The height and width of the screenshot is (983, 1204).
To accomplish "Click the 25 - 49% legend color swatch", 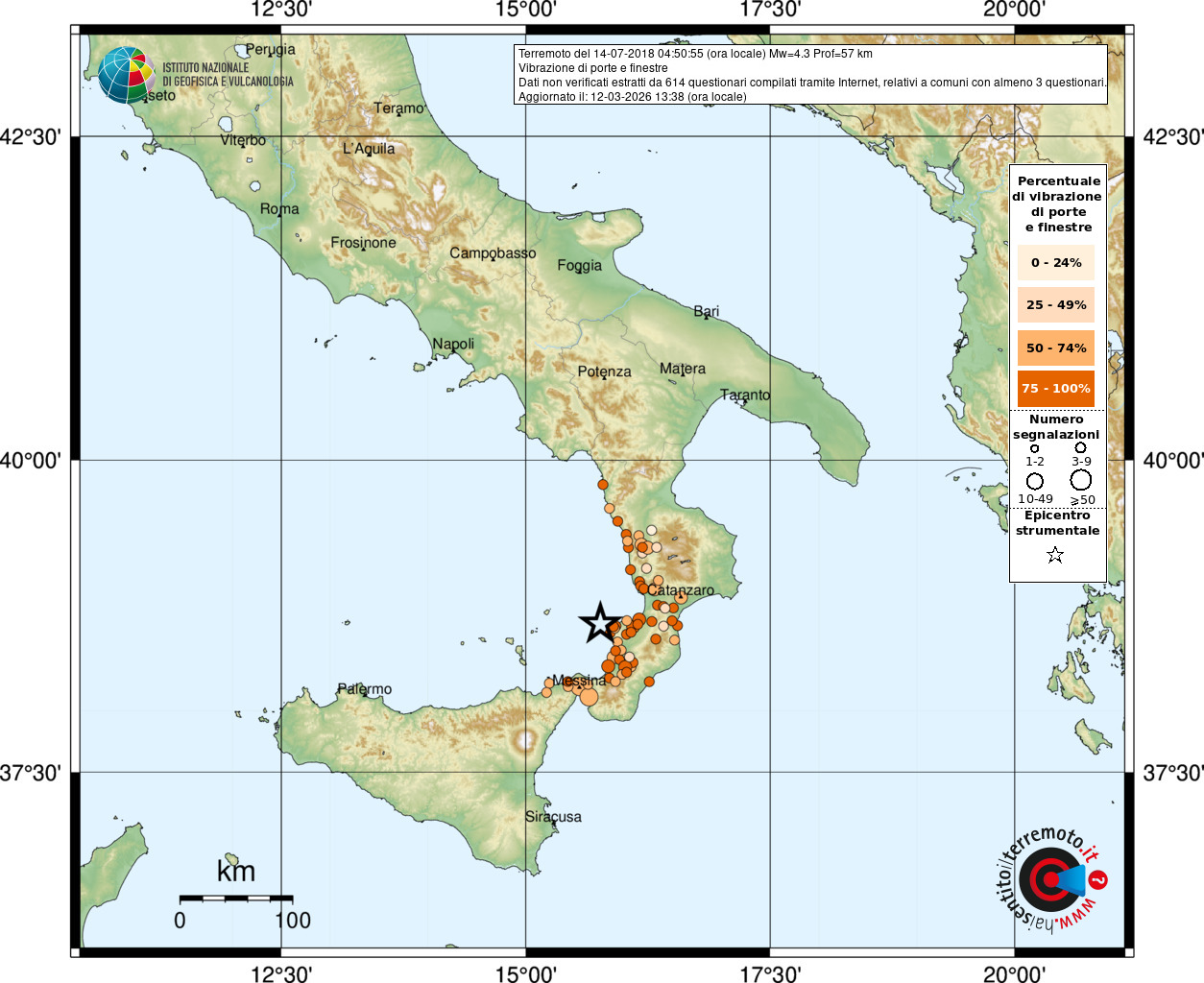I will point(1056,305).
